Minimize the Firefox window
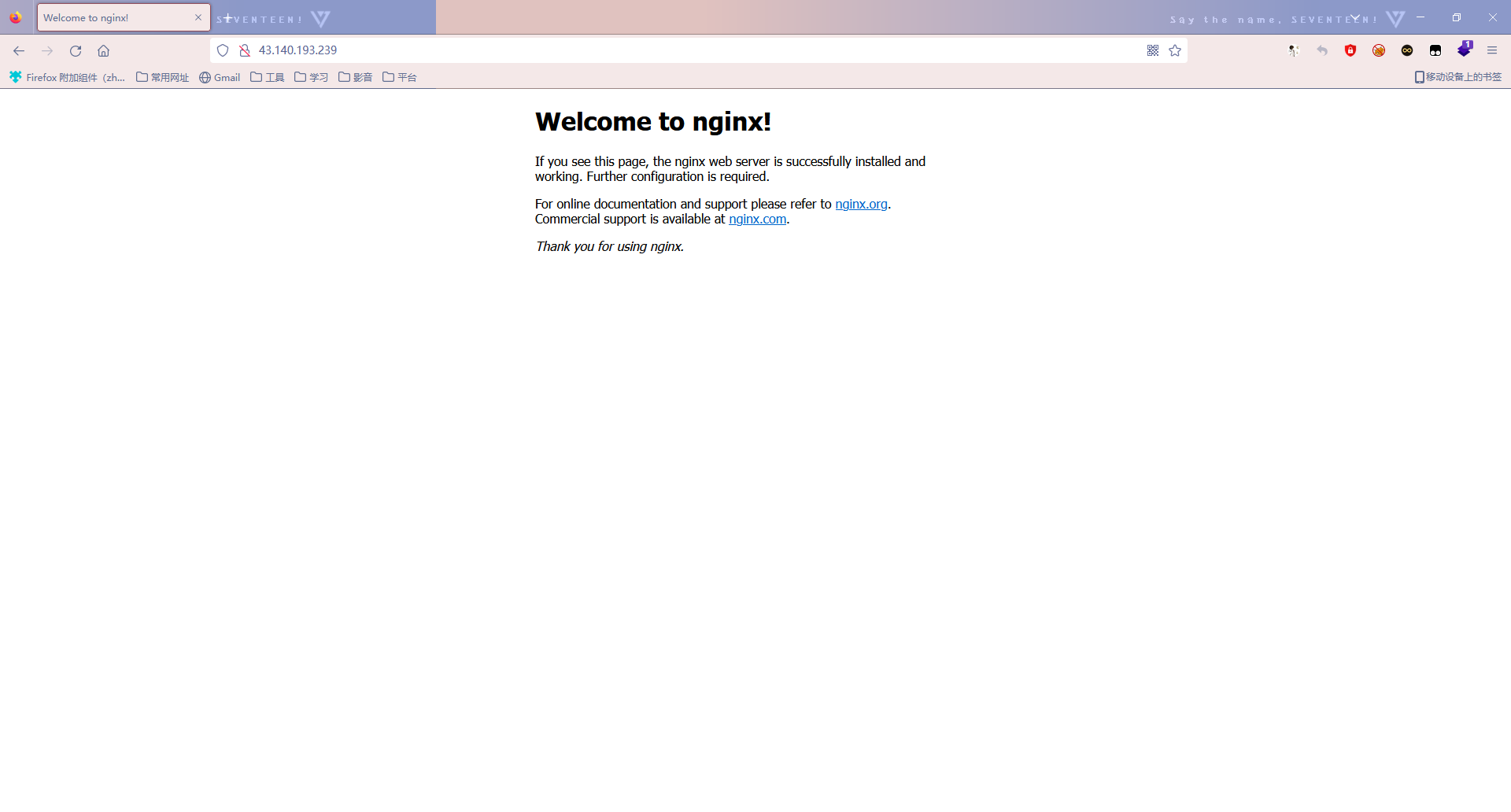1511x812 pixels. 1420,17
